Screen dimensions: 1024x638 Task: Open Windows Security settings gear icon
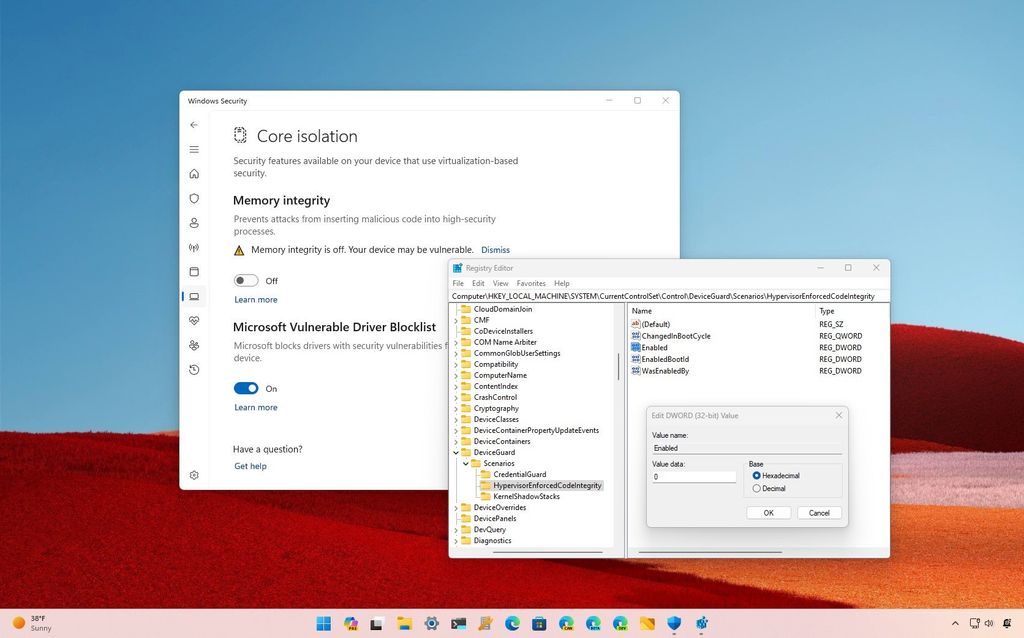click(x=194, y=476)
